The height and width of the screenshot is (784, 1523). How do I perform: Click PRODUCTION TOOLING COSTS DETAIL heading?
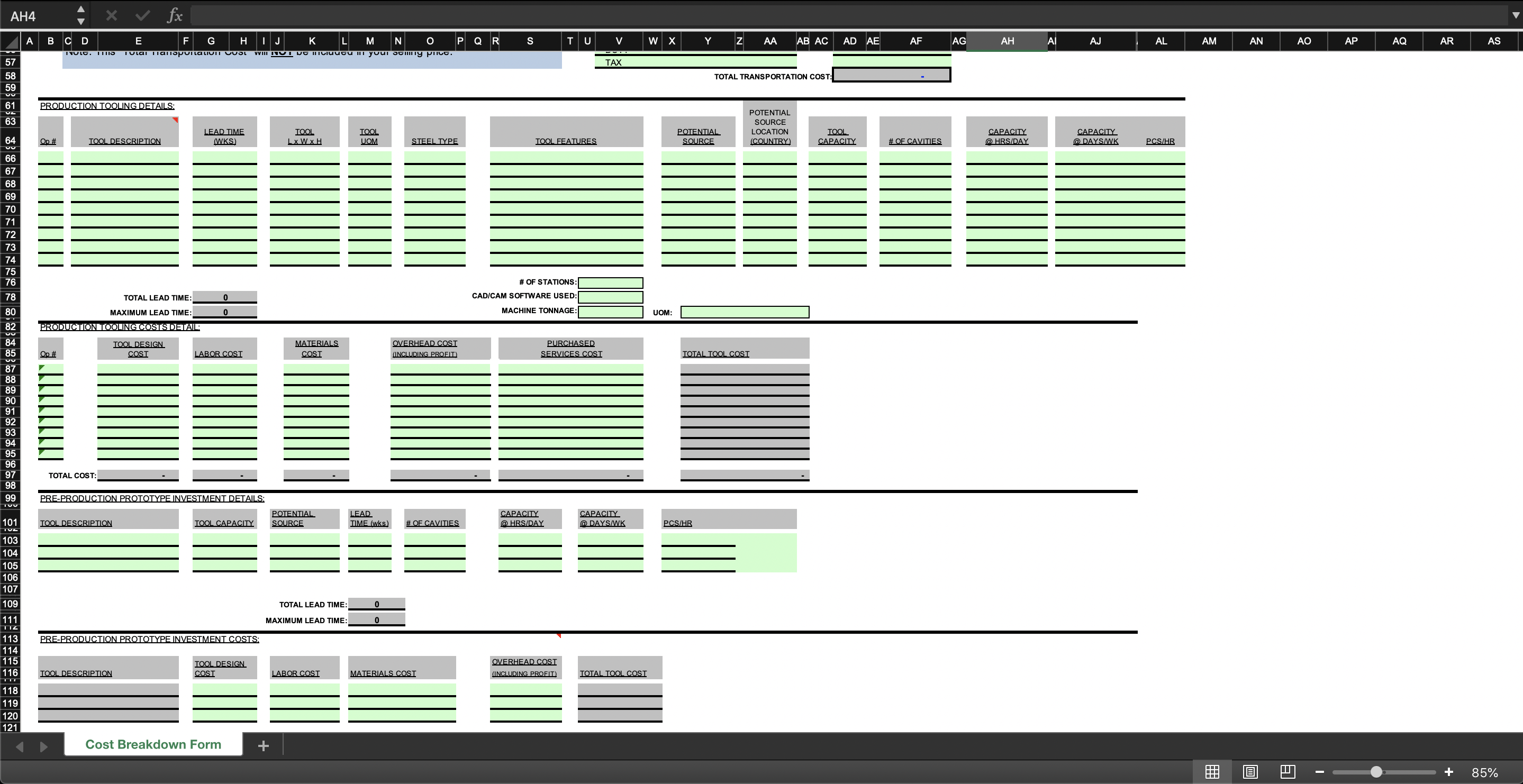point(120,327)
